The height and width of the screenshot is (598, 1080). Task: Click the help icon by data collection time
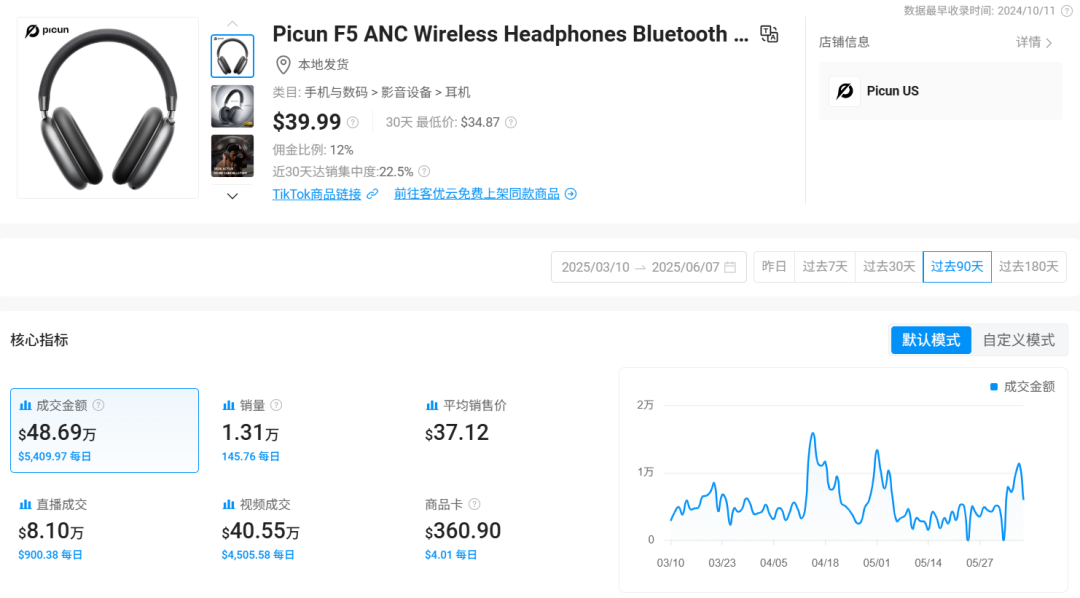(x=1066, y=10)
